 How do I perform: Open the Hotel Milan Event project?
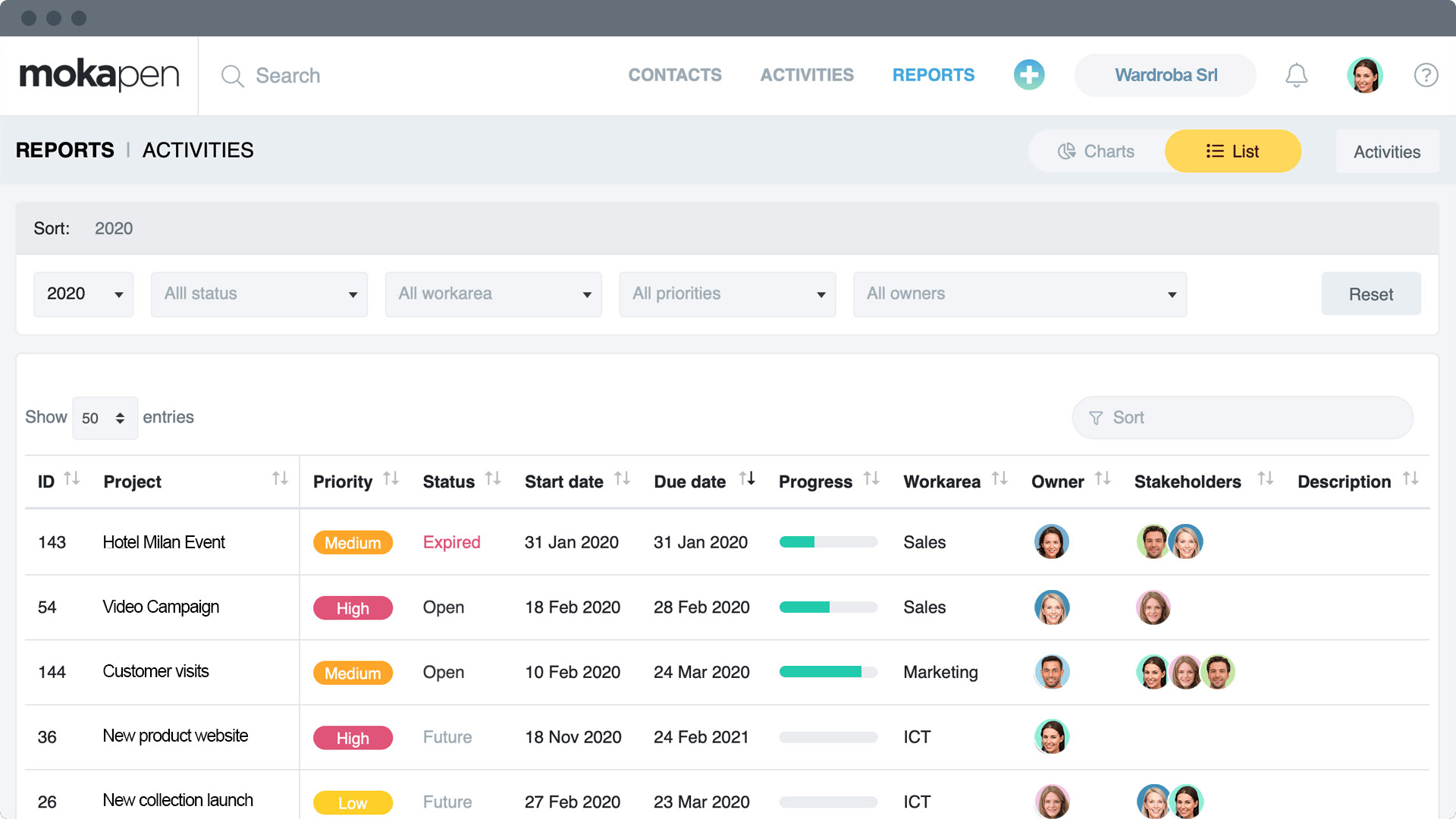tap(164, 541)
